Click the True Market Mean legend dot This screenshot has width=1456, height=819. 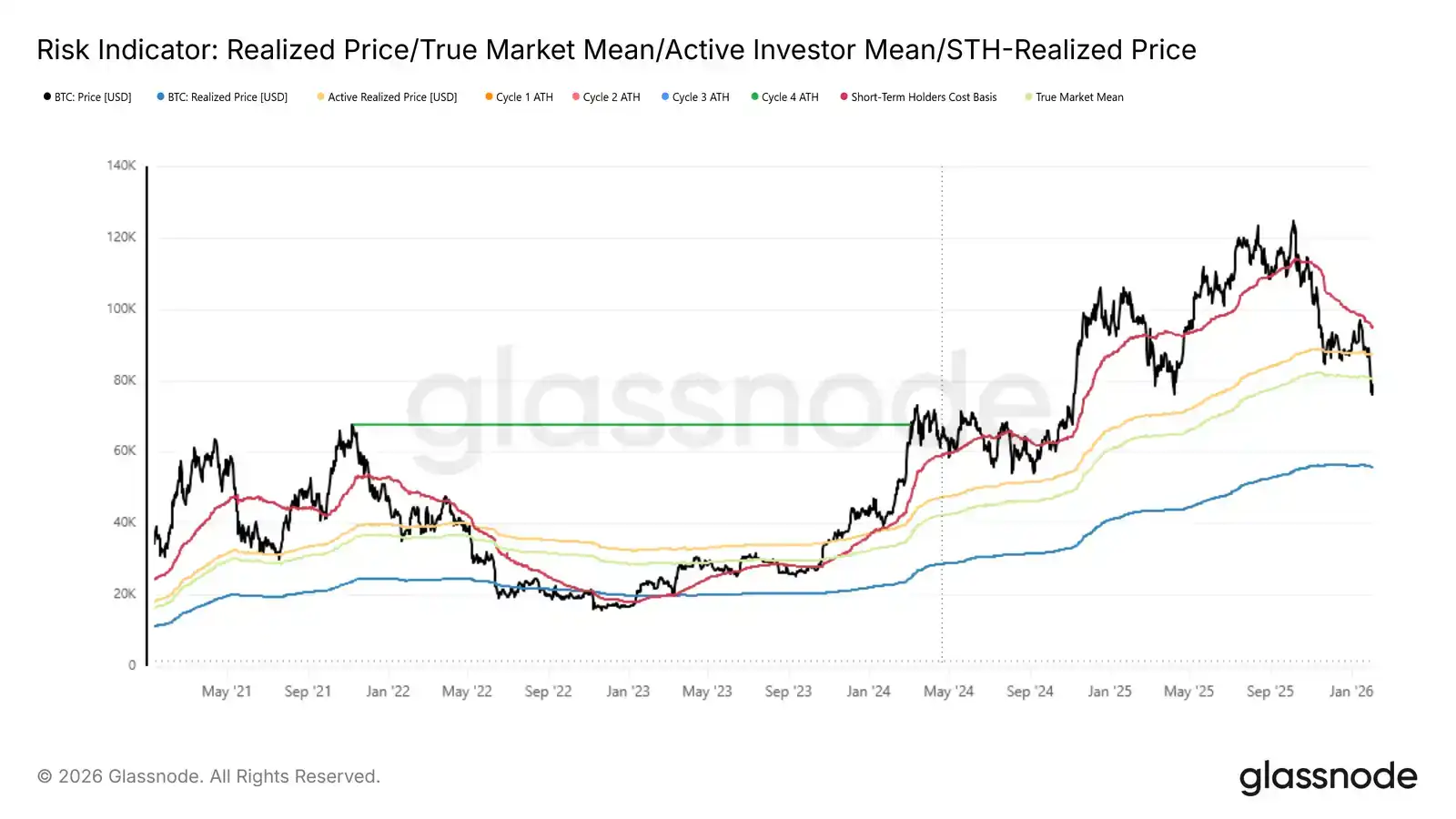click(1028, 97)
